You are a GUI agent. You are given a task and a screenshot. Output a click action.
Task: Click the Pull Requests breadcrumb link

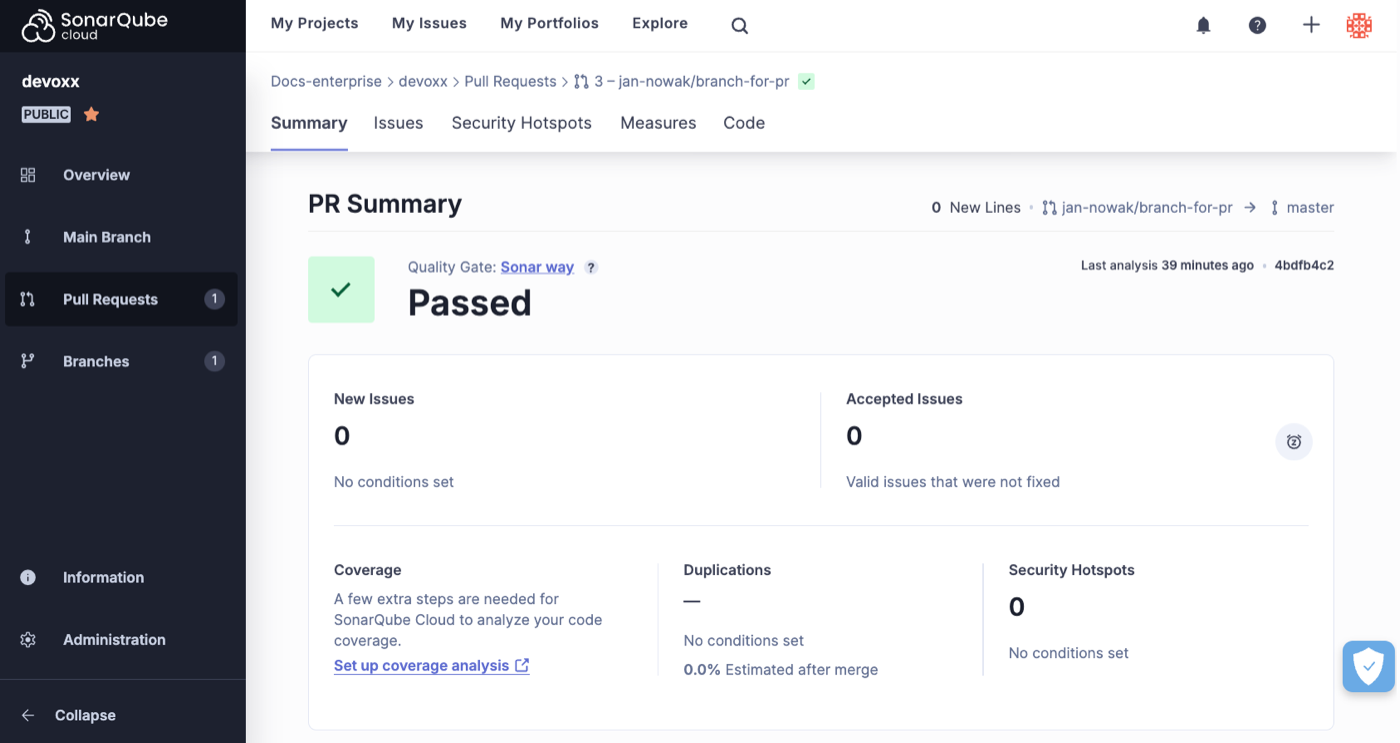tap(510, 81)
